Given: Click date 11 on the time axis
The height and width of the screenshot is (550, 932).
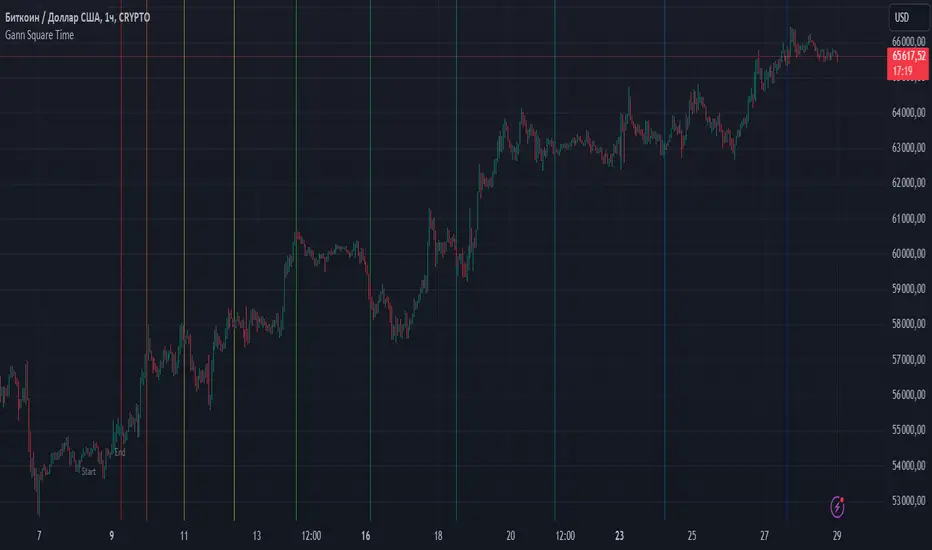Looking at the screenshot, I should tap(184, 535).
